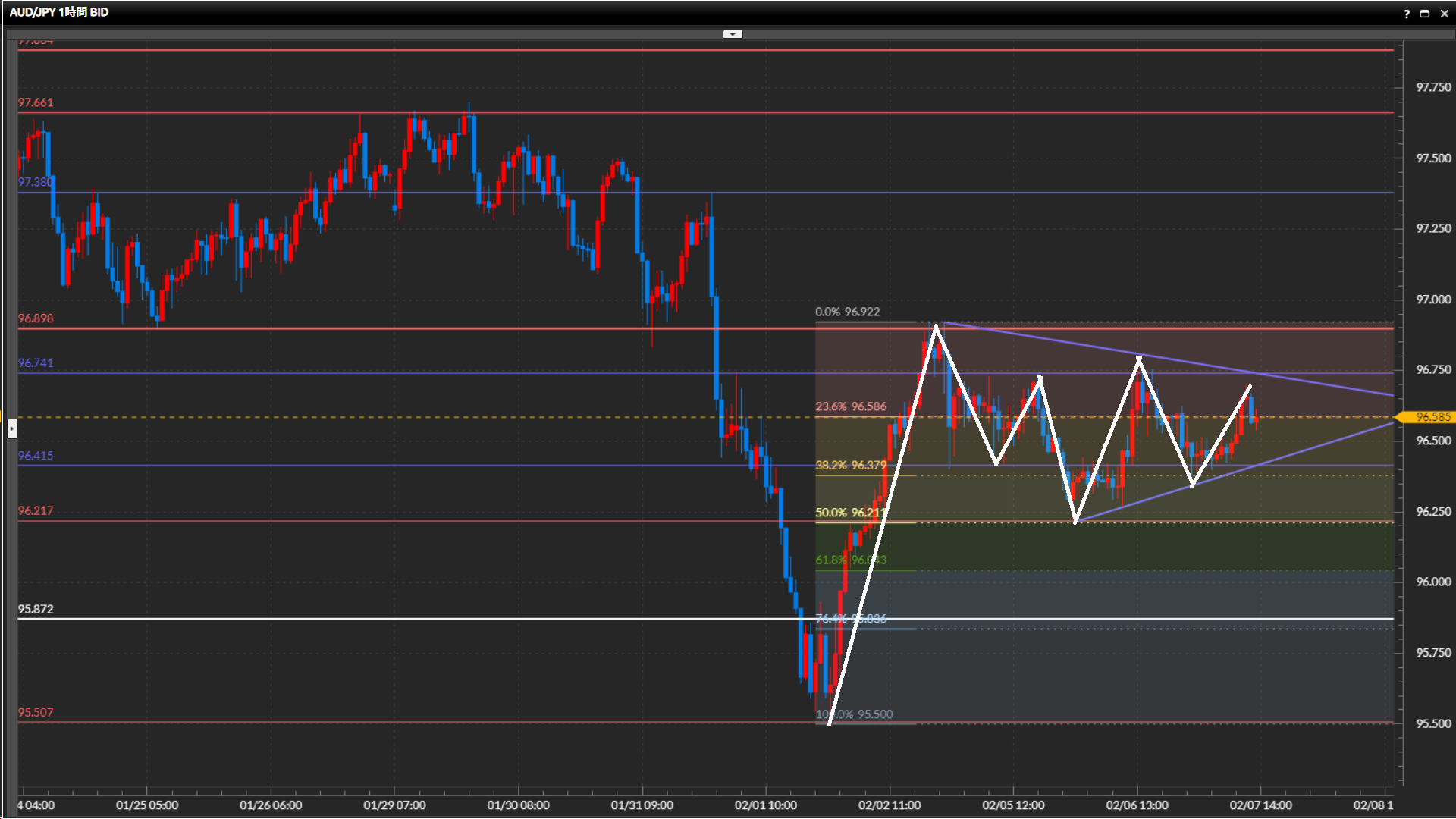This screenshot has width=1456, height=819.
Task: Select Fibonacci 0.0% 96.922 label
Action: click(x=847, y=312)
